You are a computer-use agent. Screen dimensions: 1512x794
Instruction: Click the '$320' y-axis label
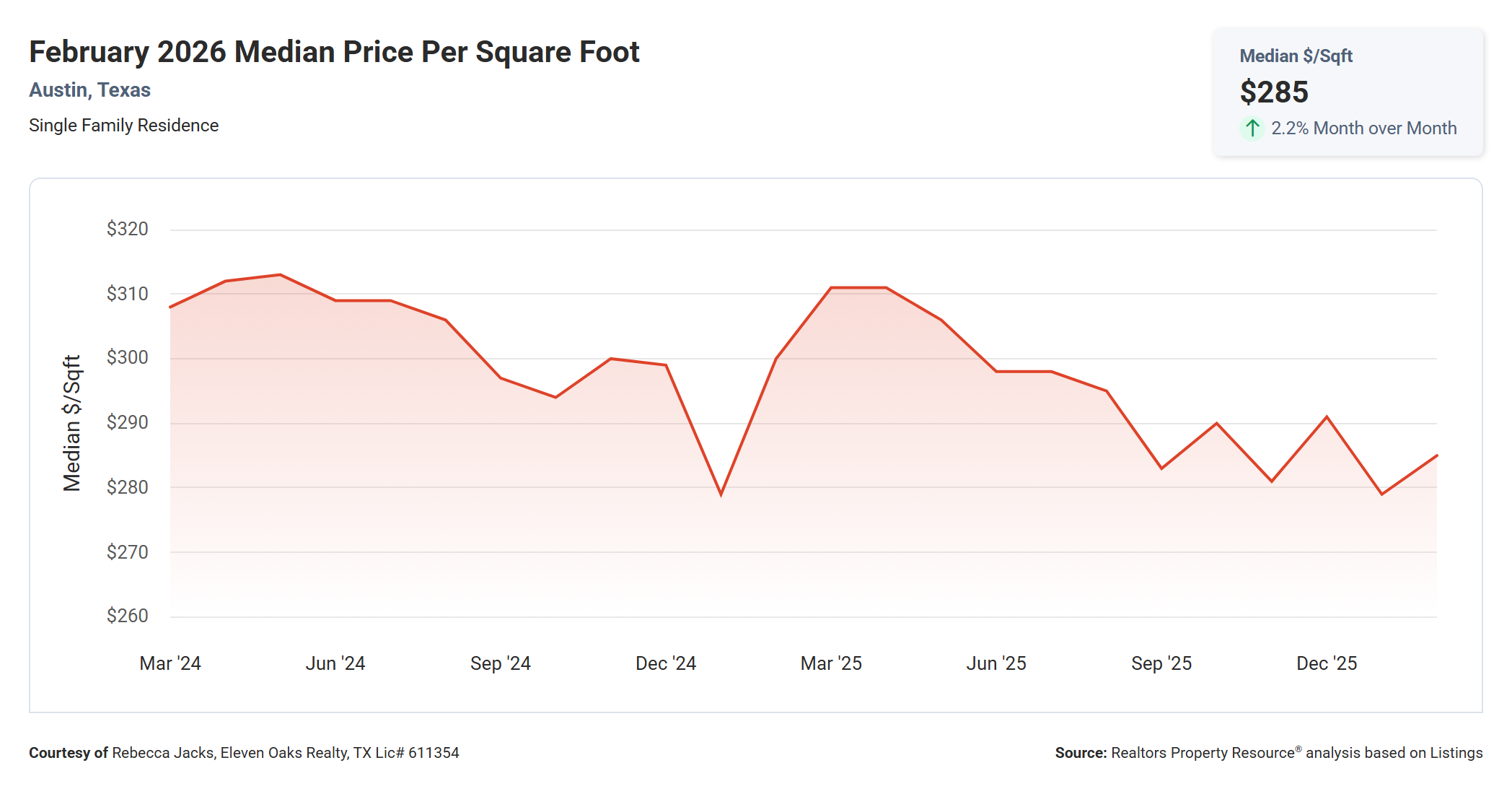tap(127, 229)
